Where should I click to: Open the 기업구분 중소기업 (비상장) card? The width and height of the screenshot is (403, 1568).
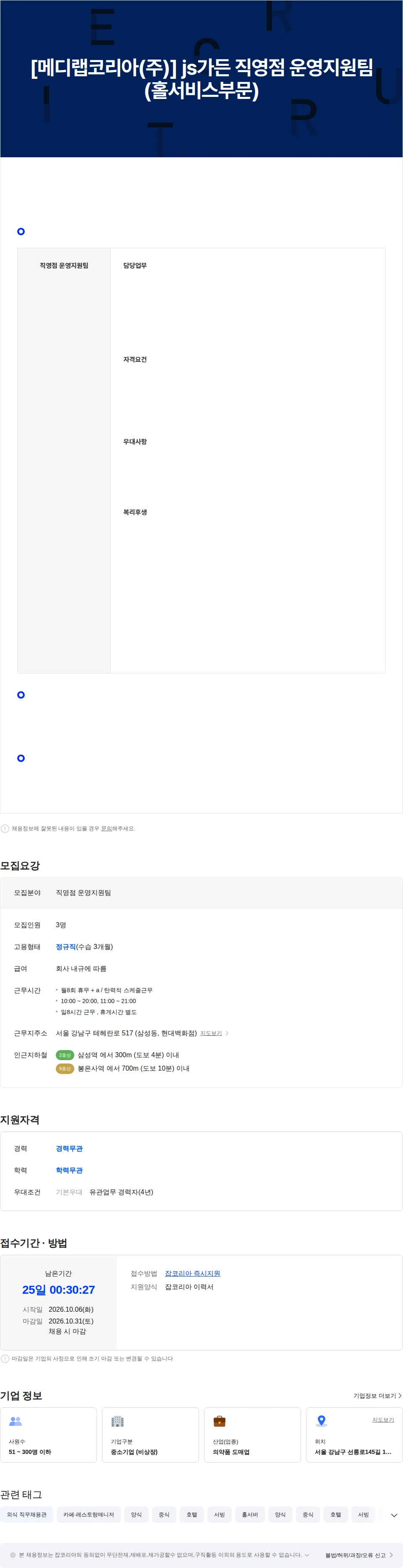point(151,1435)
